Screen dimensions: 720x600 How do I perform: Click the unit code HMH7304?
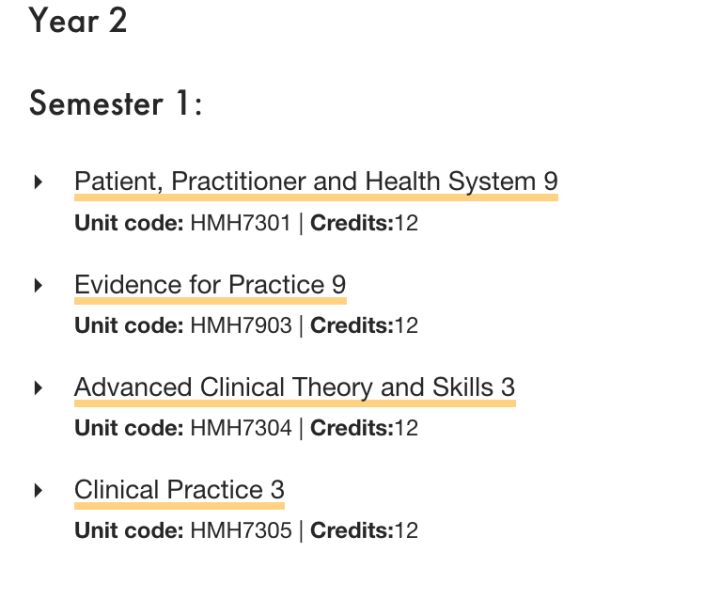coord(241,428)
